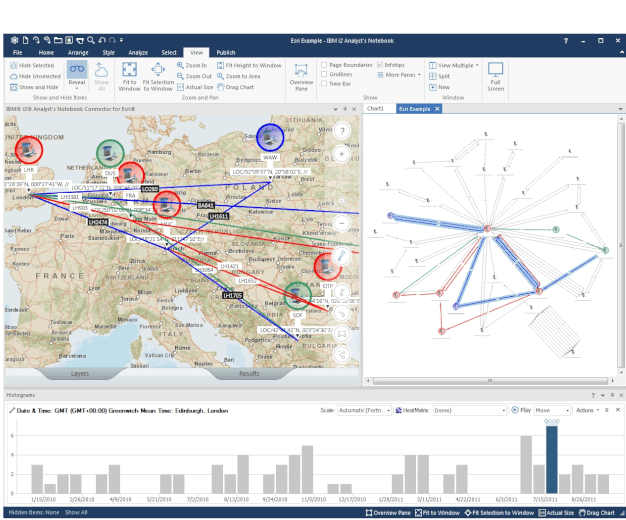Click Hide Unselected in the ribbon

(35, 76)
